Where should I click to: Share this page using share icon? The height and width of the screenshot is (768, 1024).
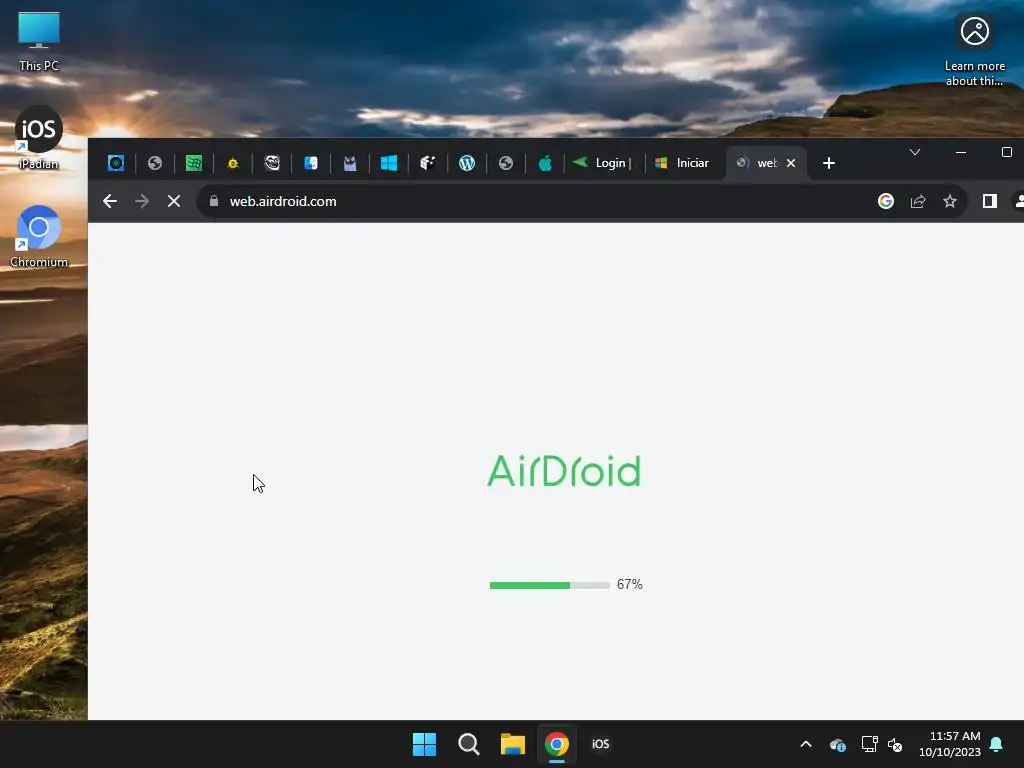click(x=918, y=201)
